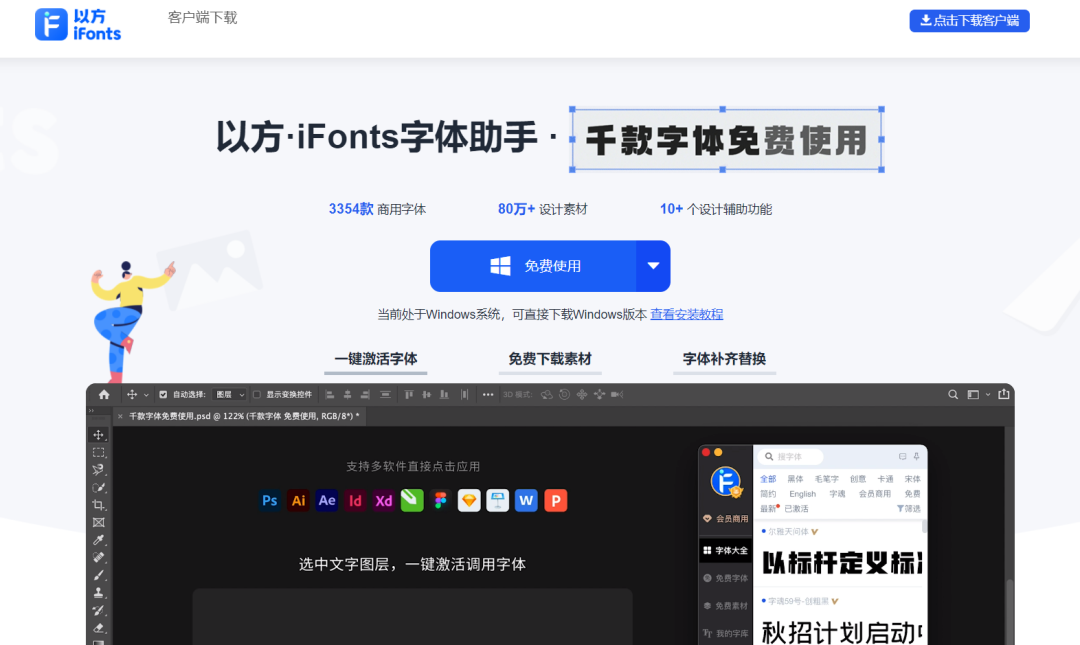
Task: Select the History Brush tool
Action: point(98,610)
